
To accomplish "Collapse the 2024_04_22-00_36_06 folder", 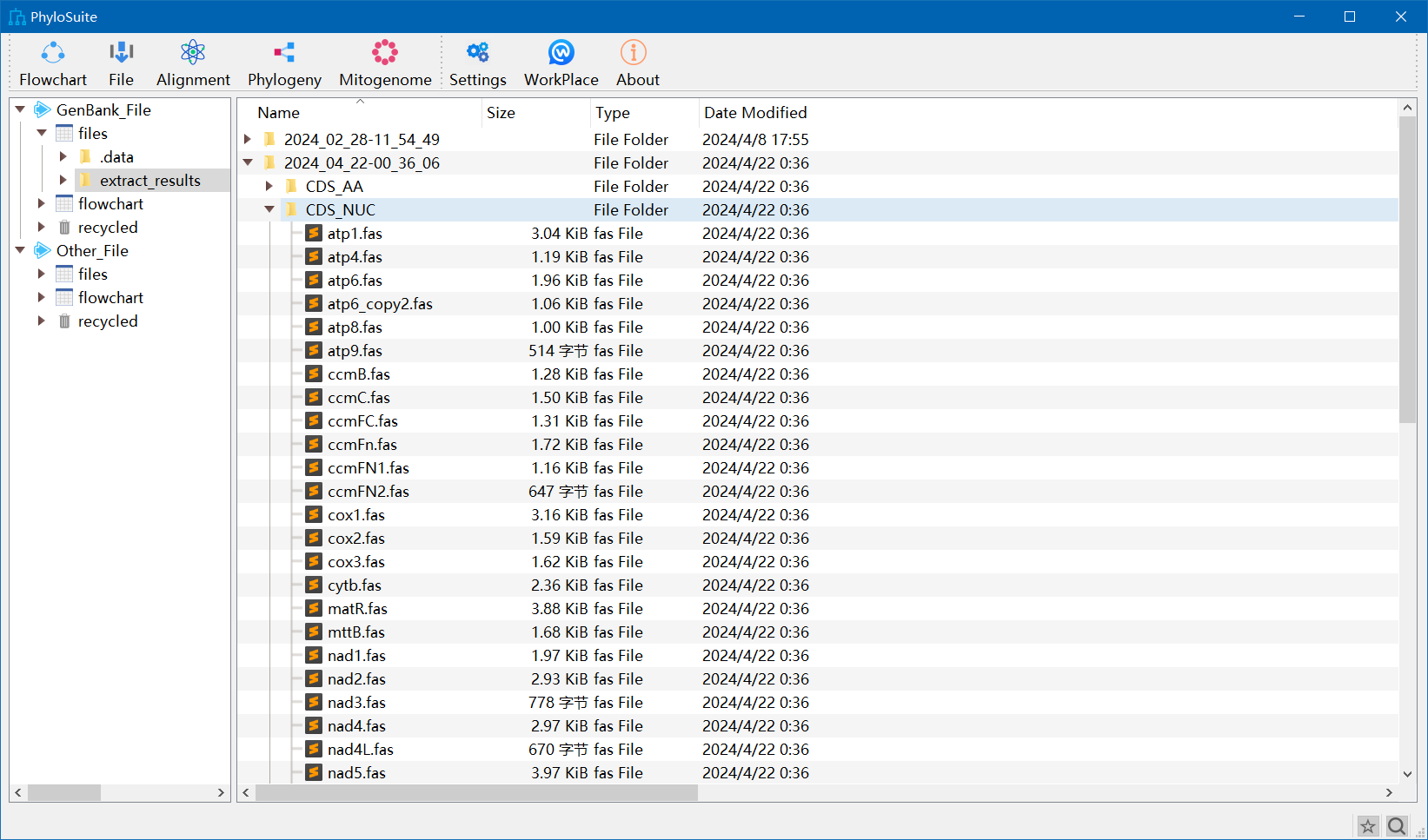I will pyautogui.click(x=248, y=162).
